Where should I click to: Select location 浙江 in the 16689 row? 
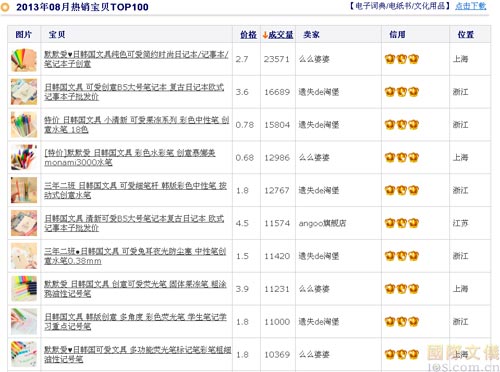[460, 92]
